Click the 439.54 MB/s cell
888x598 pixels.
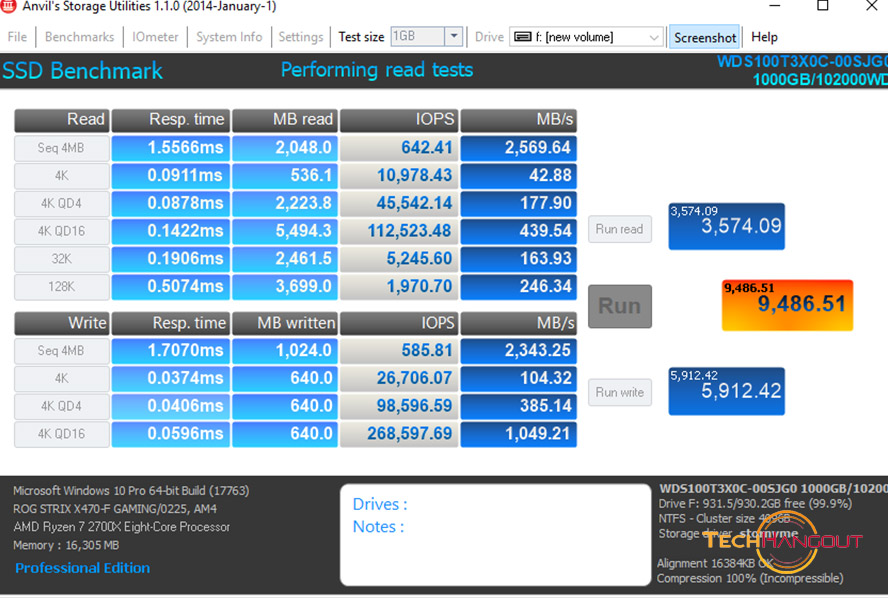click(519, 231)
